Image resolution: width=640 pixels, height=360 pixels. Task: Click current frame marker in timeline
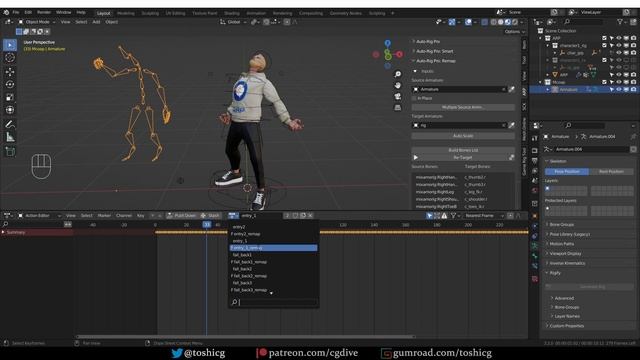[x=207, y=224]
